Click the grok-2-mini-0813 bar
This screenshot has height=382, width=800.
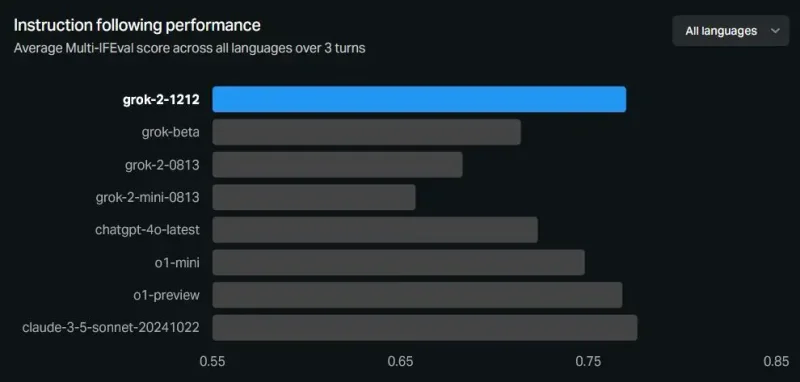(x=314, y=197)
